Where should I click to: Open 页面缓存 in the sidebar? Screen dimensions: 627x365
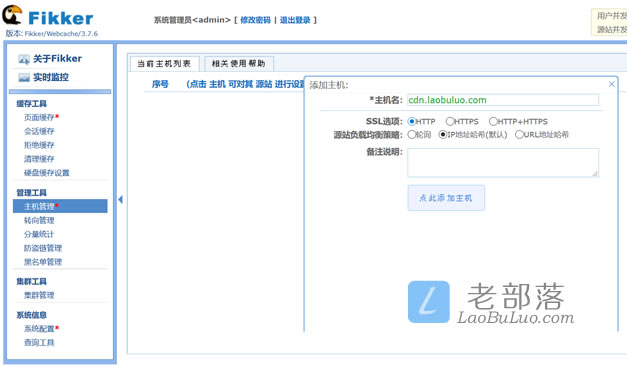[39, 117]
